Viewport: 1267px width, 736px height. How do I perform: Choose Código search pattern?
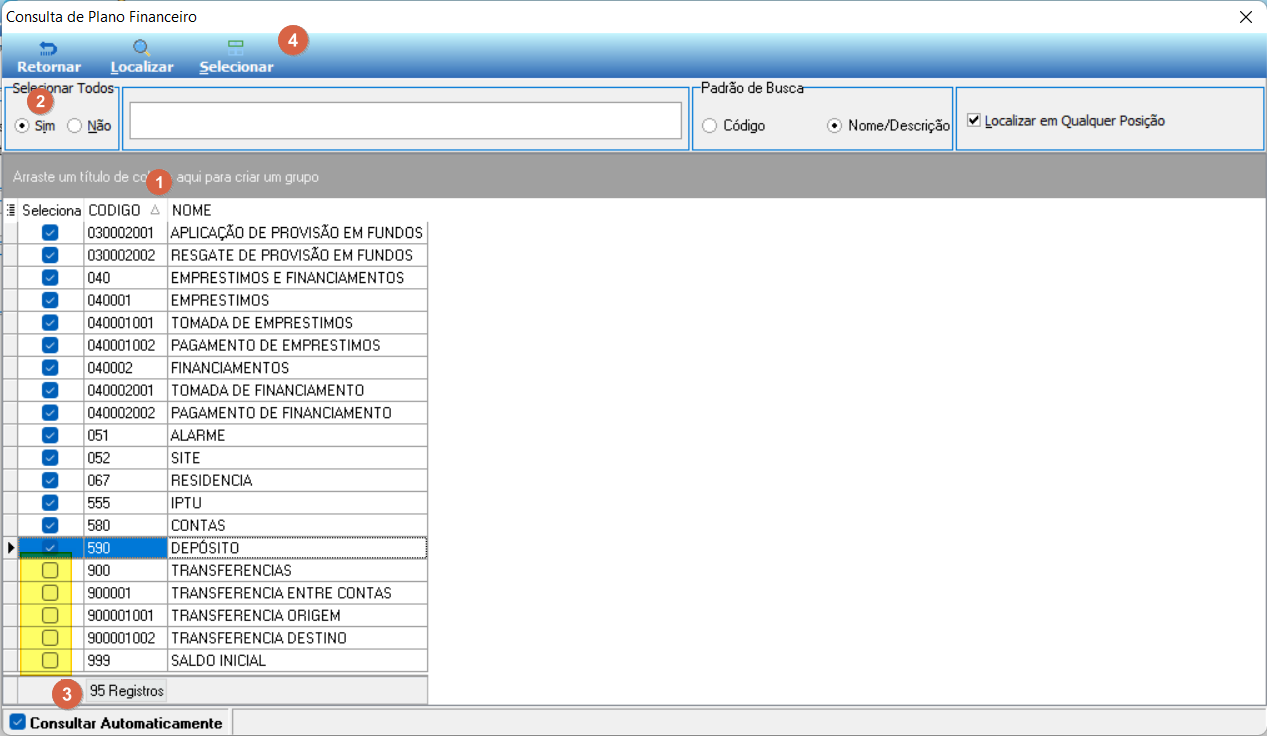[709, 126]
